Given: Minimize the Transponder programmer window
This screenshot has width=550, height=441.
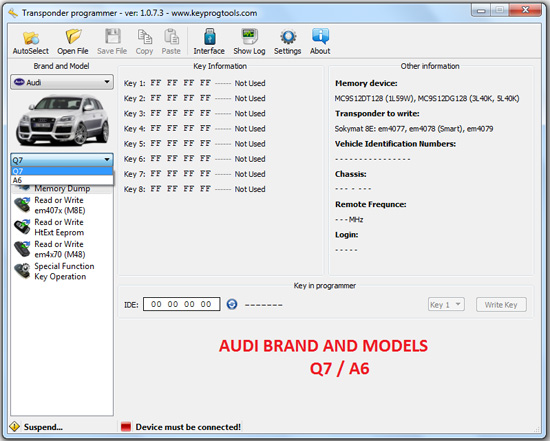Looking at the screenshot, I should pyautogui.click(x=481, y=11).
